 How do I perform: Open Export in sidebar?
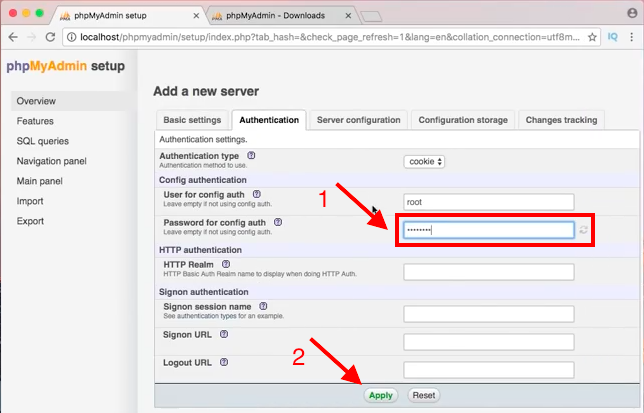30,221
